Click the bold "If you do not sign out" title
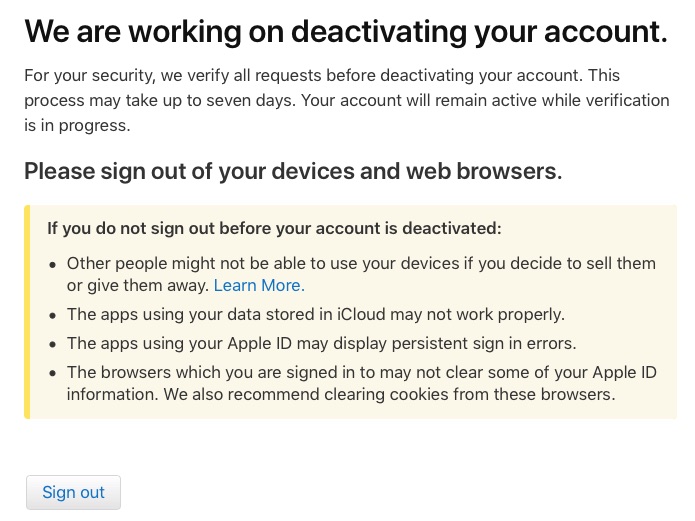This screenshot has width=695, height=521. [x=274, y=228]
